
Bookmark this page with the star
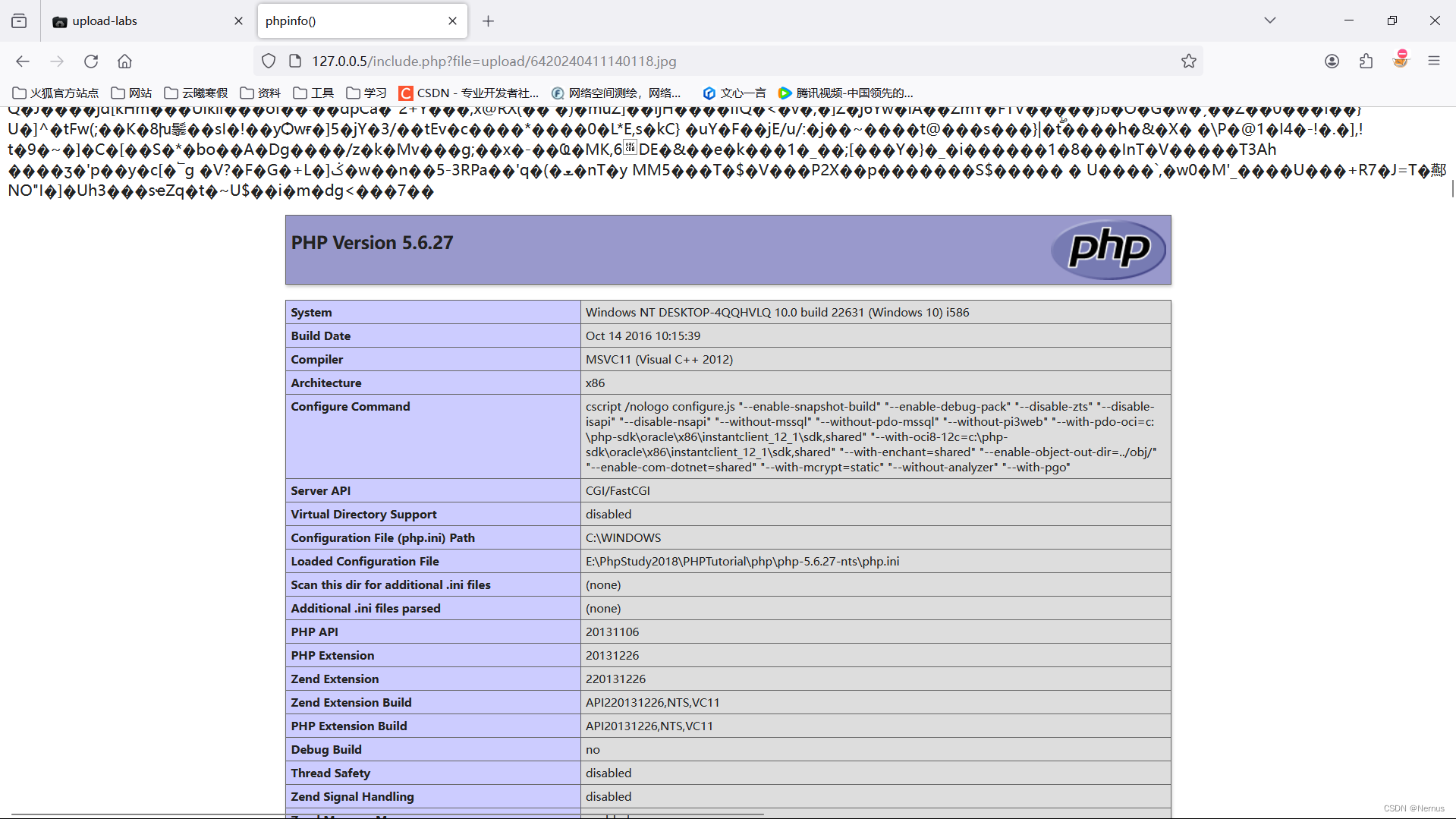[1189, 61]
